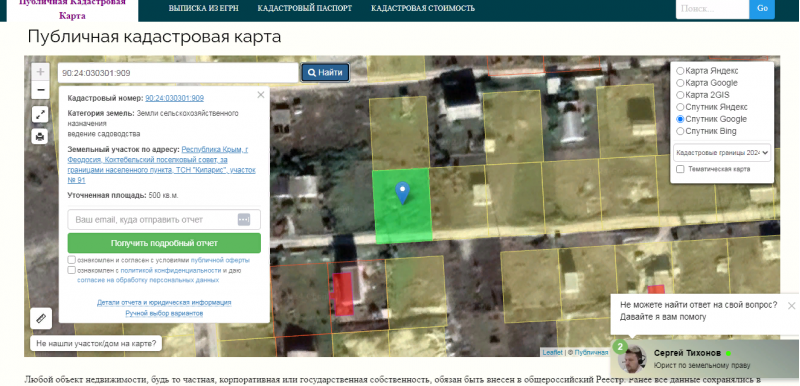The height and width of the screenshot is (386, 800).
Task: Click Получить подробный отчет button
Action: pos(164,243)
